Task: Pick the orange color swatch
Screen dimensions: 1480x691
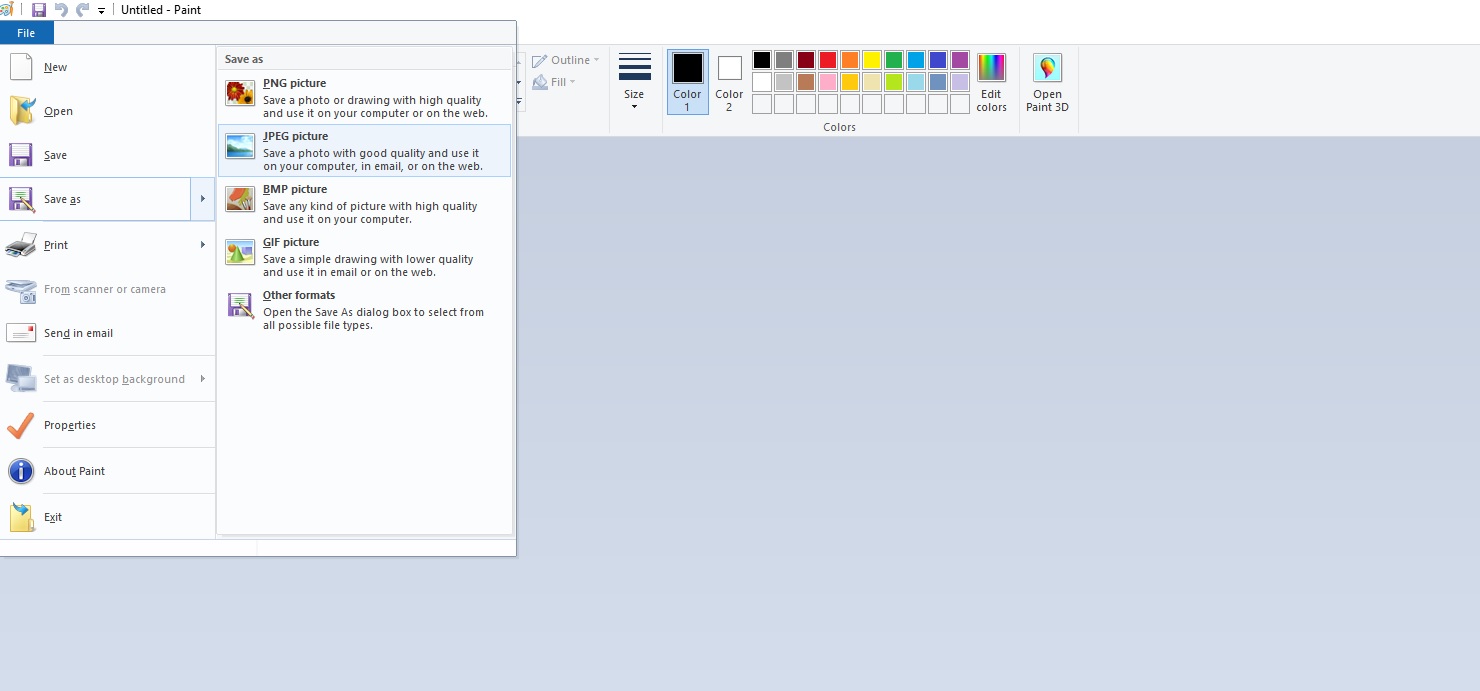Action: [850, 60]
